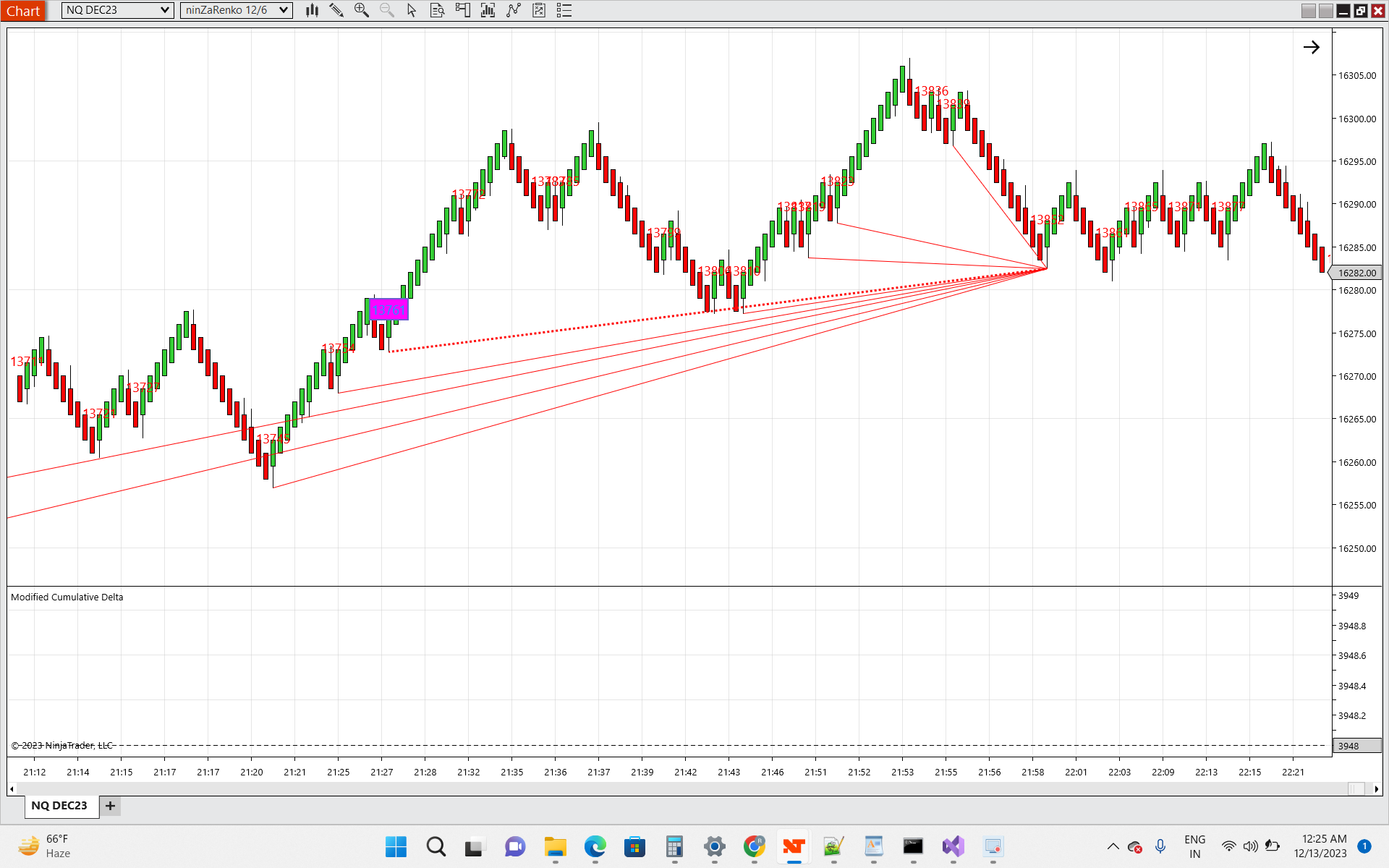Open the bar style chart icon

point(312,10)
